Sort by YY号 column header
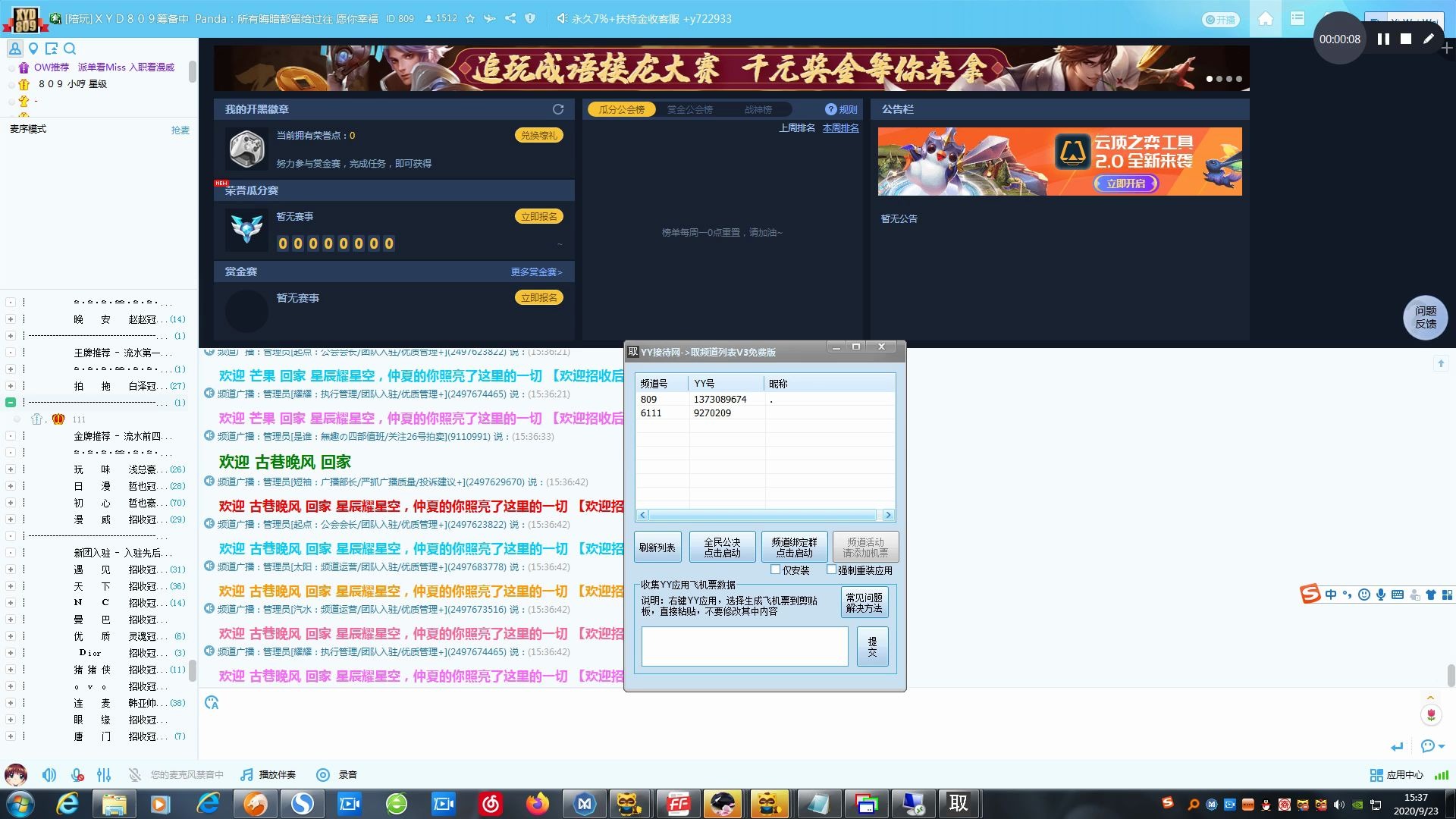 point(726,383)
